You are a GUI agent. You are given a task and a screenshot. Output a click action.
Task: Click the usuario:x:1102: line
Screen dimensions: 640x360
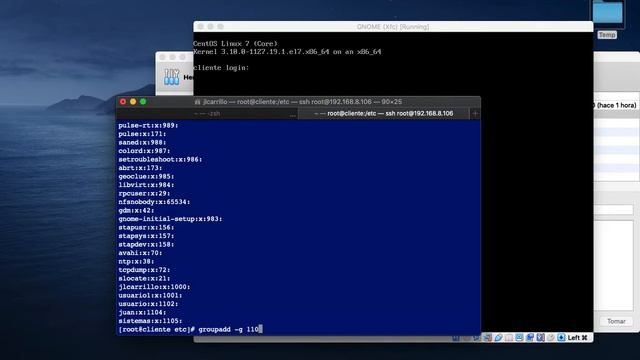(x=148, y=304)
